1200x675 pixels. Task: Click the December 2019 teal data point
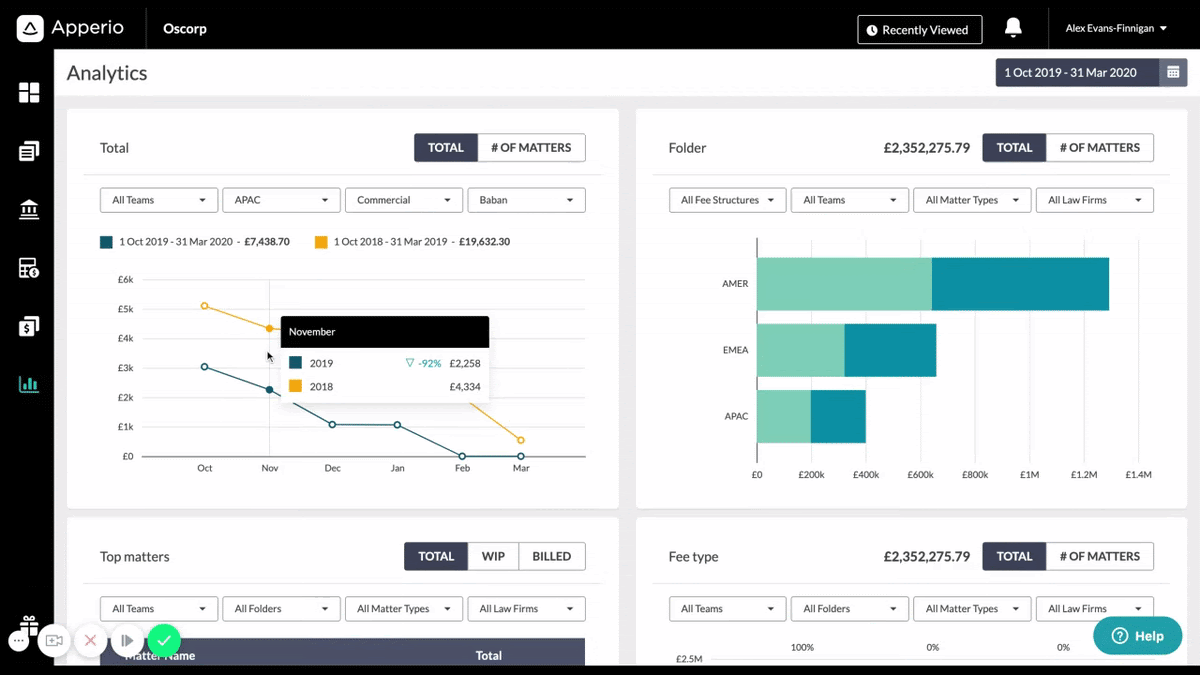(x=333, y=425)
